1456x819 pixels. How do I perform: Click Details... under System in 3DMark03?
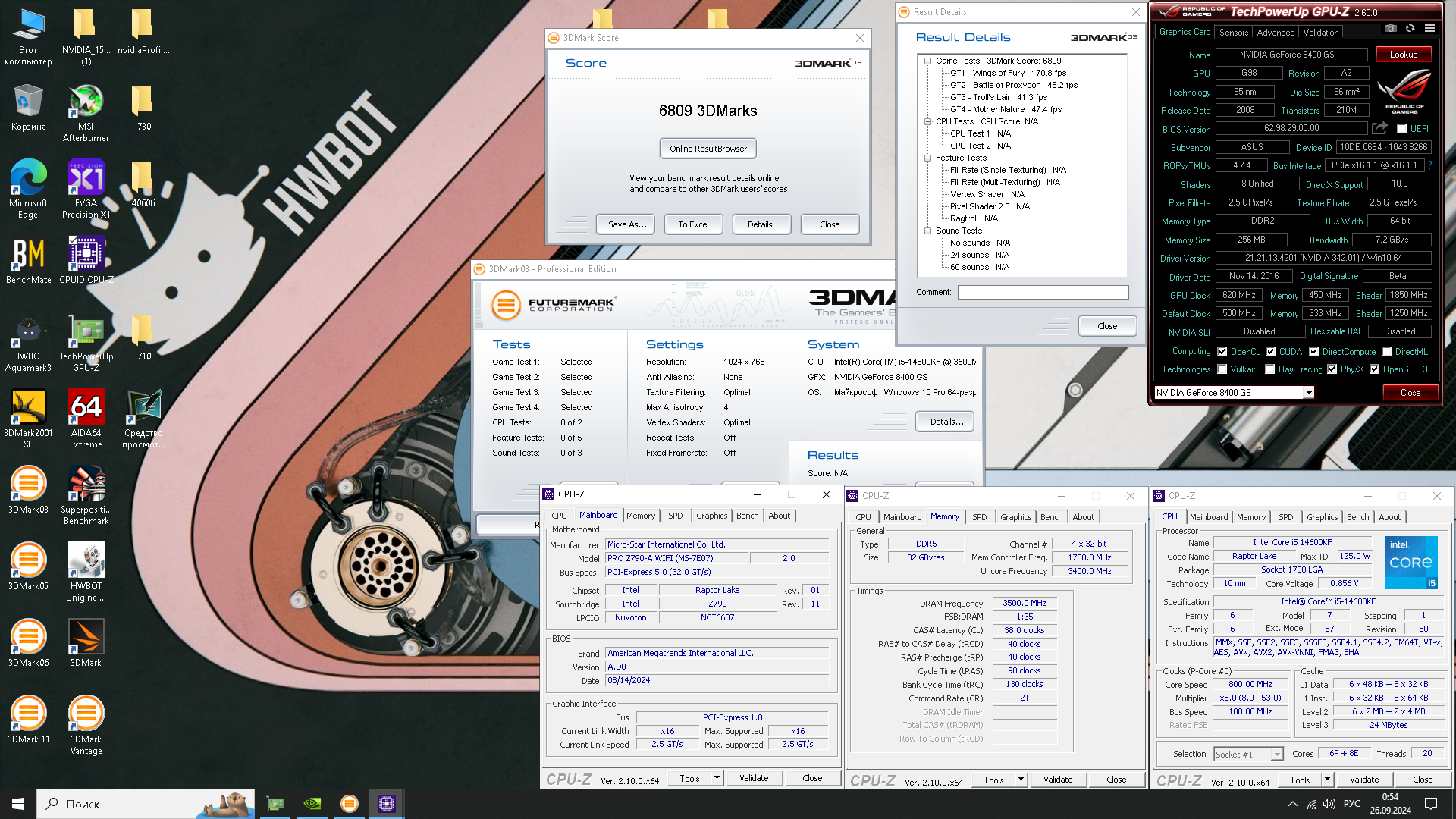click(x=946, y=422)
